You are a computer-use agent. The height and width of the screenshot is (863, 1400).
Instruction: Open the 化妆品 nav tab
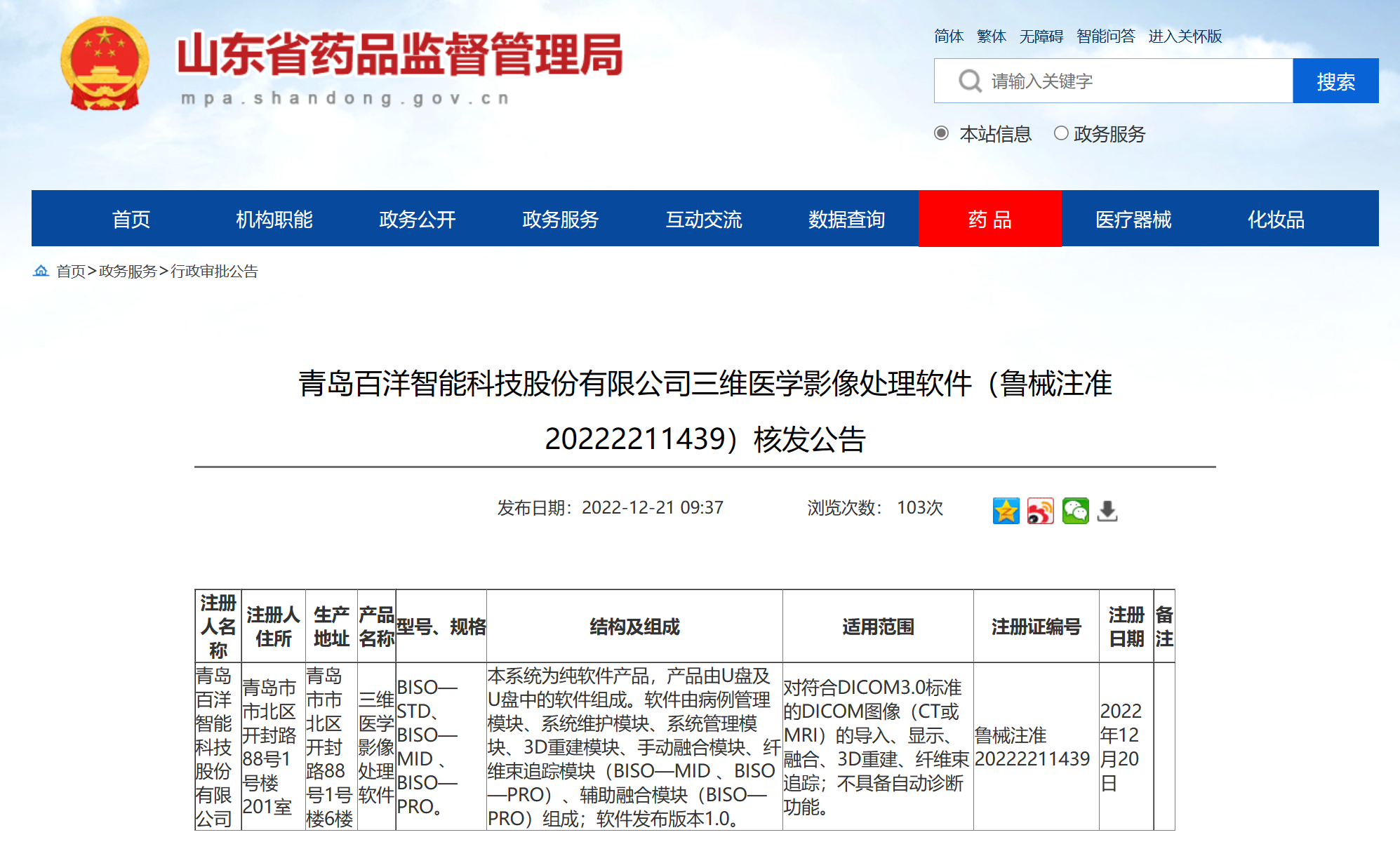tap(1276, 220)
